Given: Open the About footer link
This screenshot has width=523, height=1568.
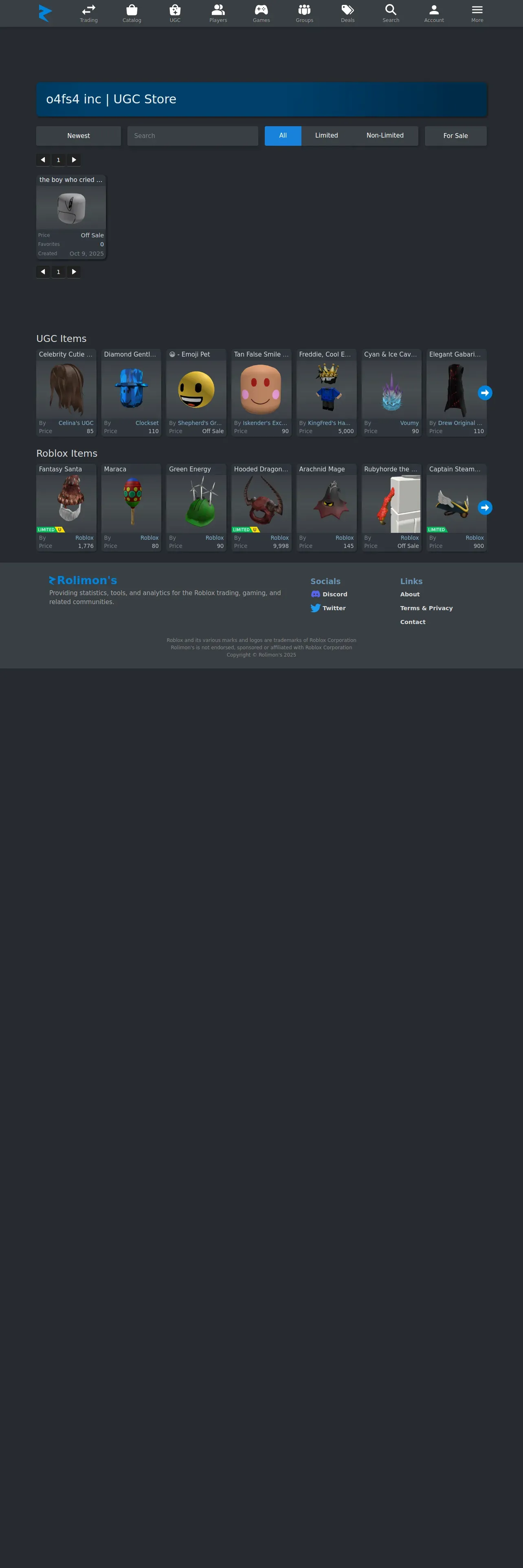Looking at the screenshot, I should point(410,594).
